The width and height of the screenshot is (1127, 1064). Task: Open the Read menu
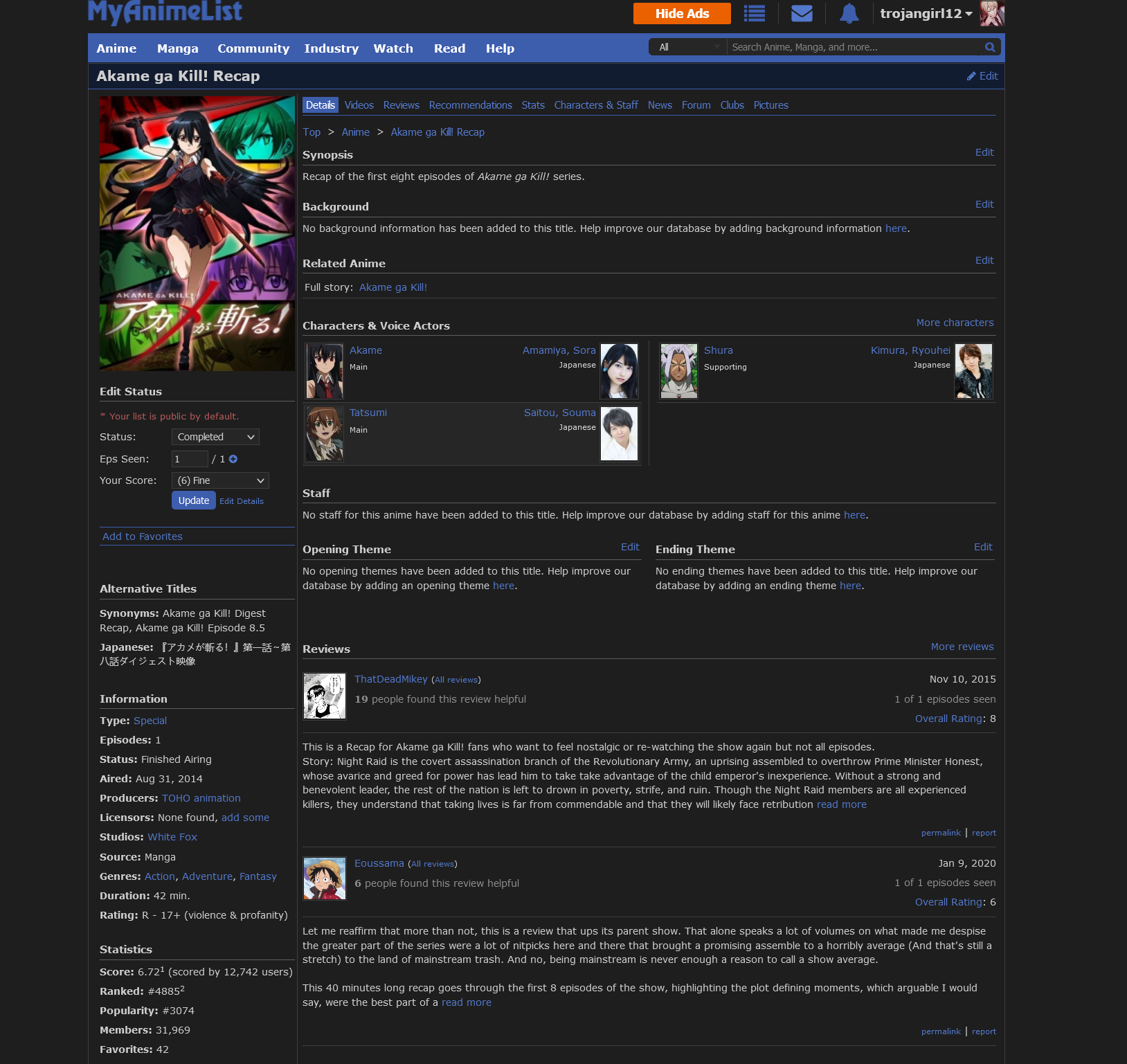tap(449, 48)
